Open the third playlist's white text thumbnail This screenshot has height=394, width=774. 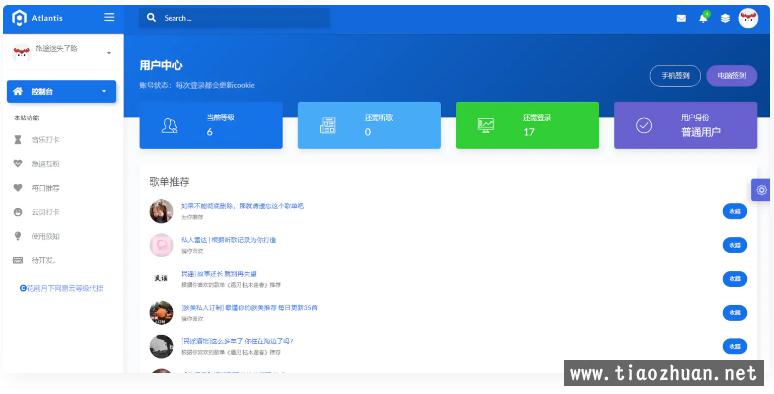161,278
